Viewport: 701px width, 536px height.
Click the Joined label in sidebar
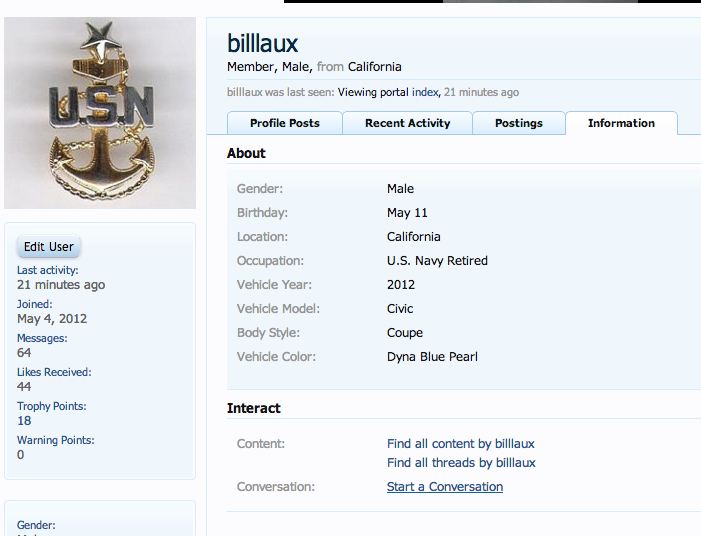(x=34, y=304)
